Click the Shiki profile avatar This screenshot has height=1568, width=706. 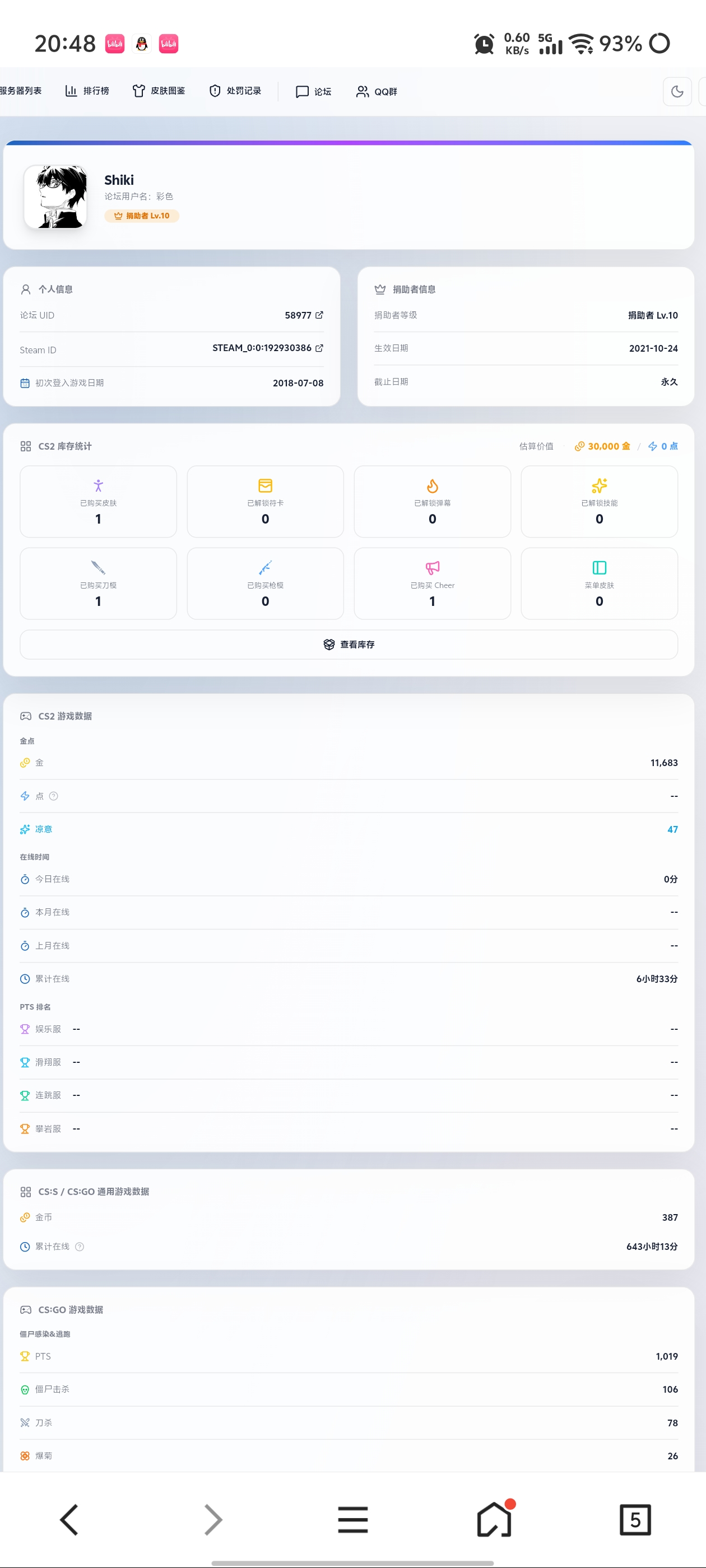[55, 197]
